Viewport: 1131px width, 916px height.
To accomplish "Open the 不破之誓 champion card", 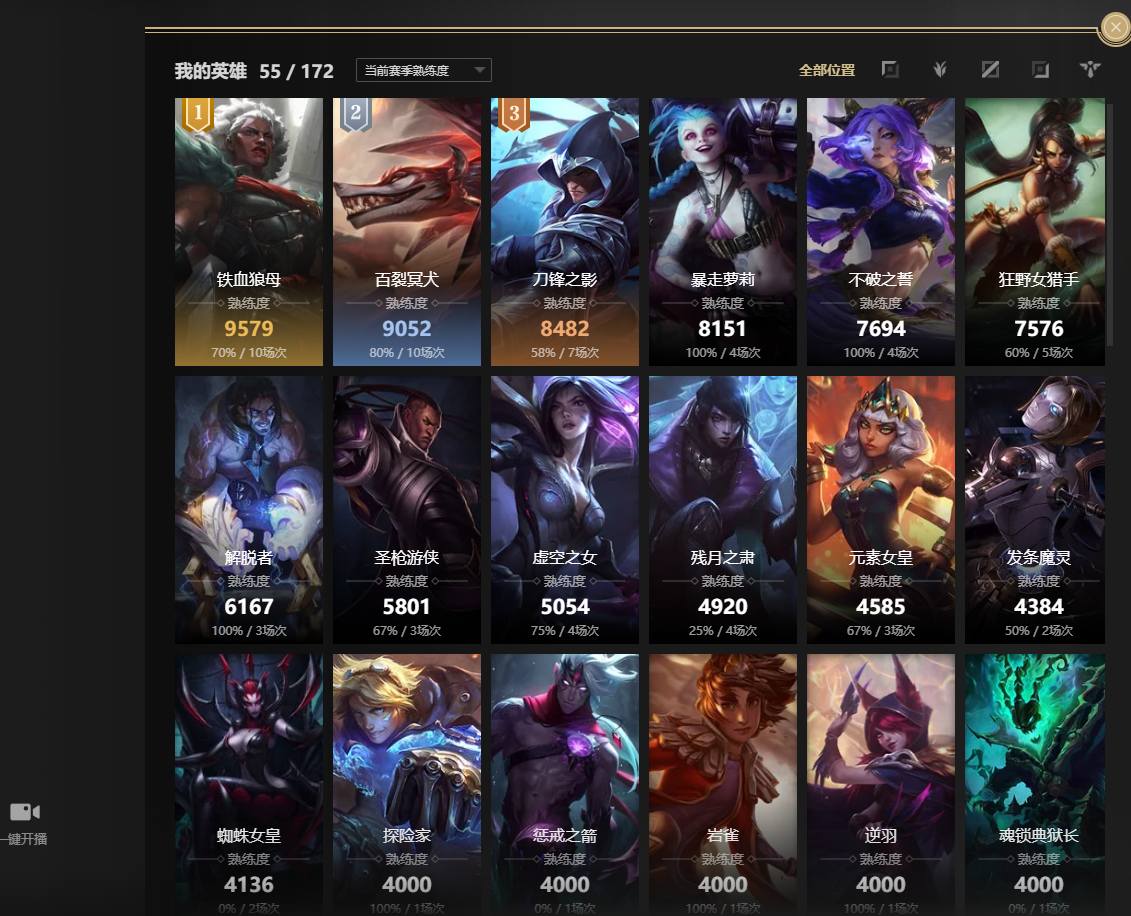I will click(x=881, y=232).
